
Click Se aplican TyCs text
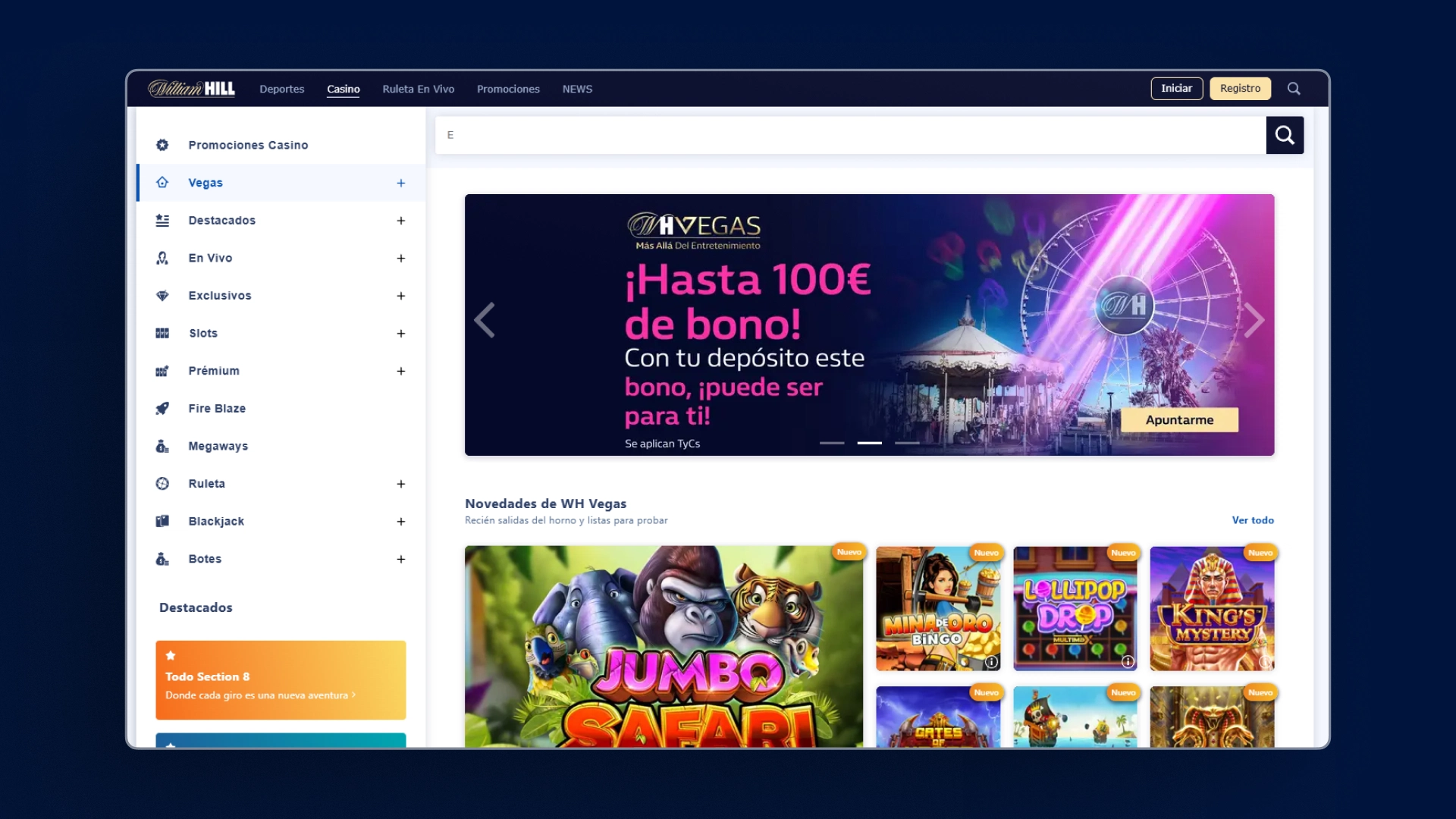(662, 444)
